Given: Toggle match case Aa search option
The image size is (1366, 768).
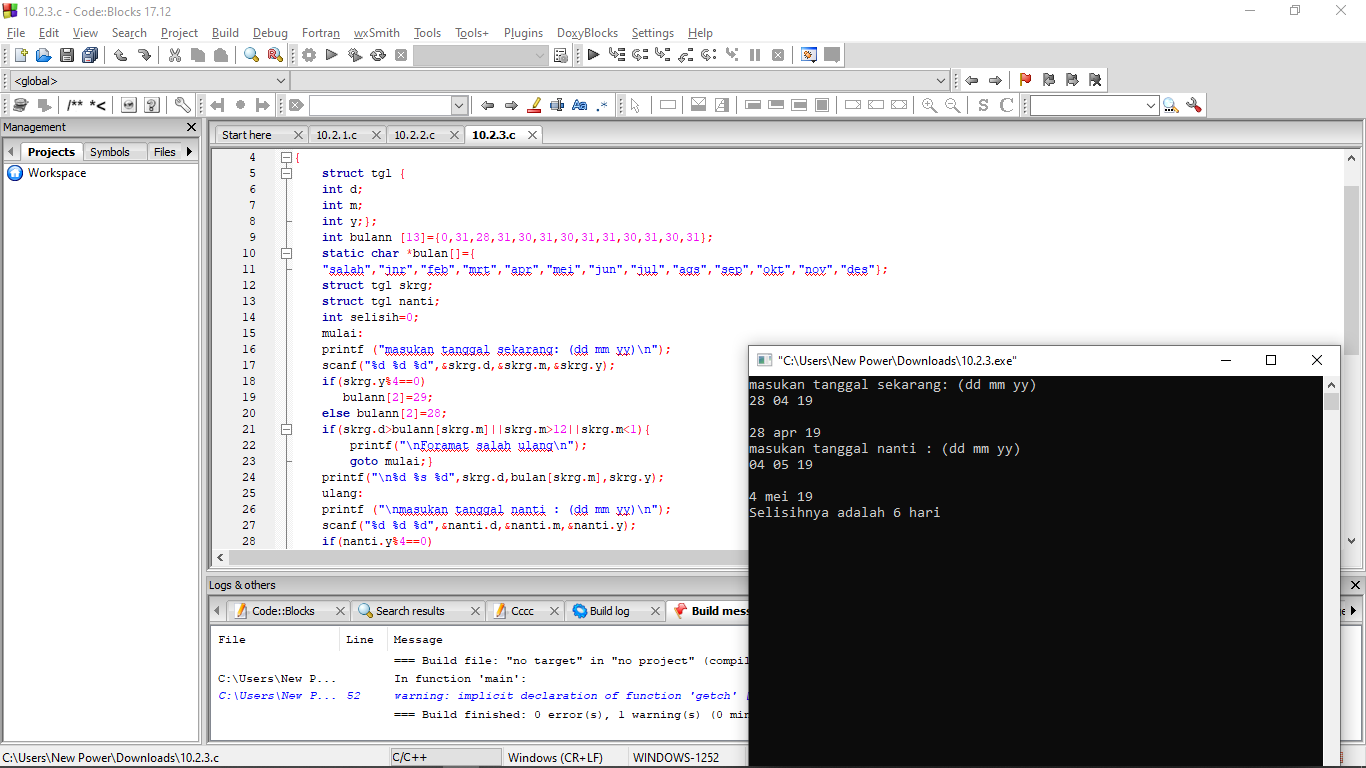Looking at the screenshot, I should (x=580, y=105).
